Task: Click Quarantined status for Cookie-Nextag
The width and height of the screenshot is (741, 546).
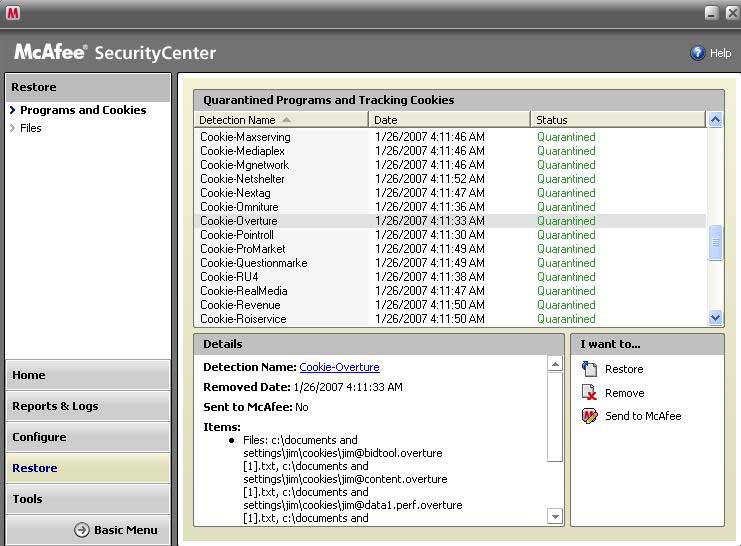Action: tap(566, 193)
